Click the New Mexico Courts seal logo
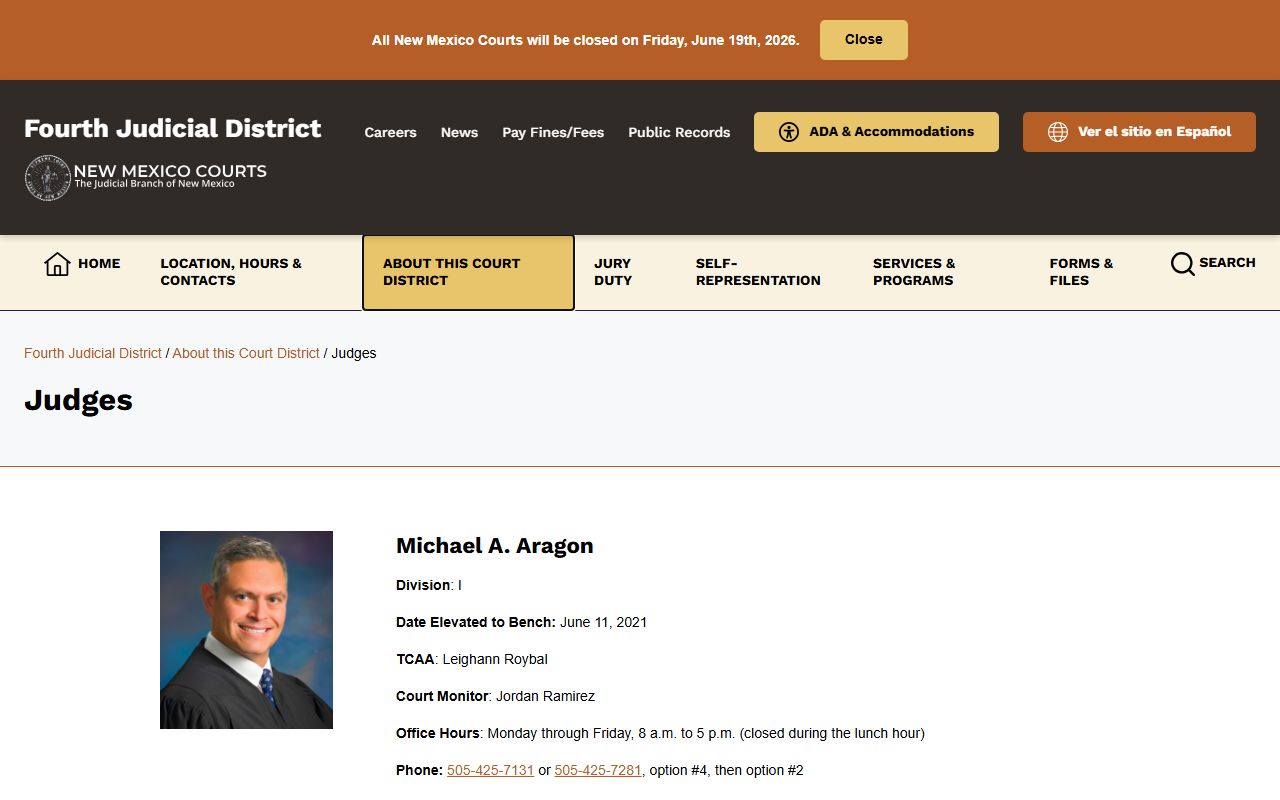 (x=47, y=178)
